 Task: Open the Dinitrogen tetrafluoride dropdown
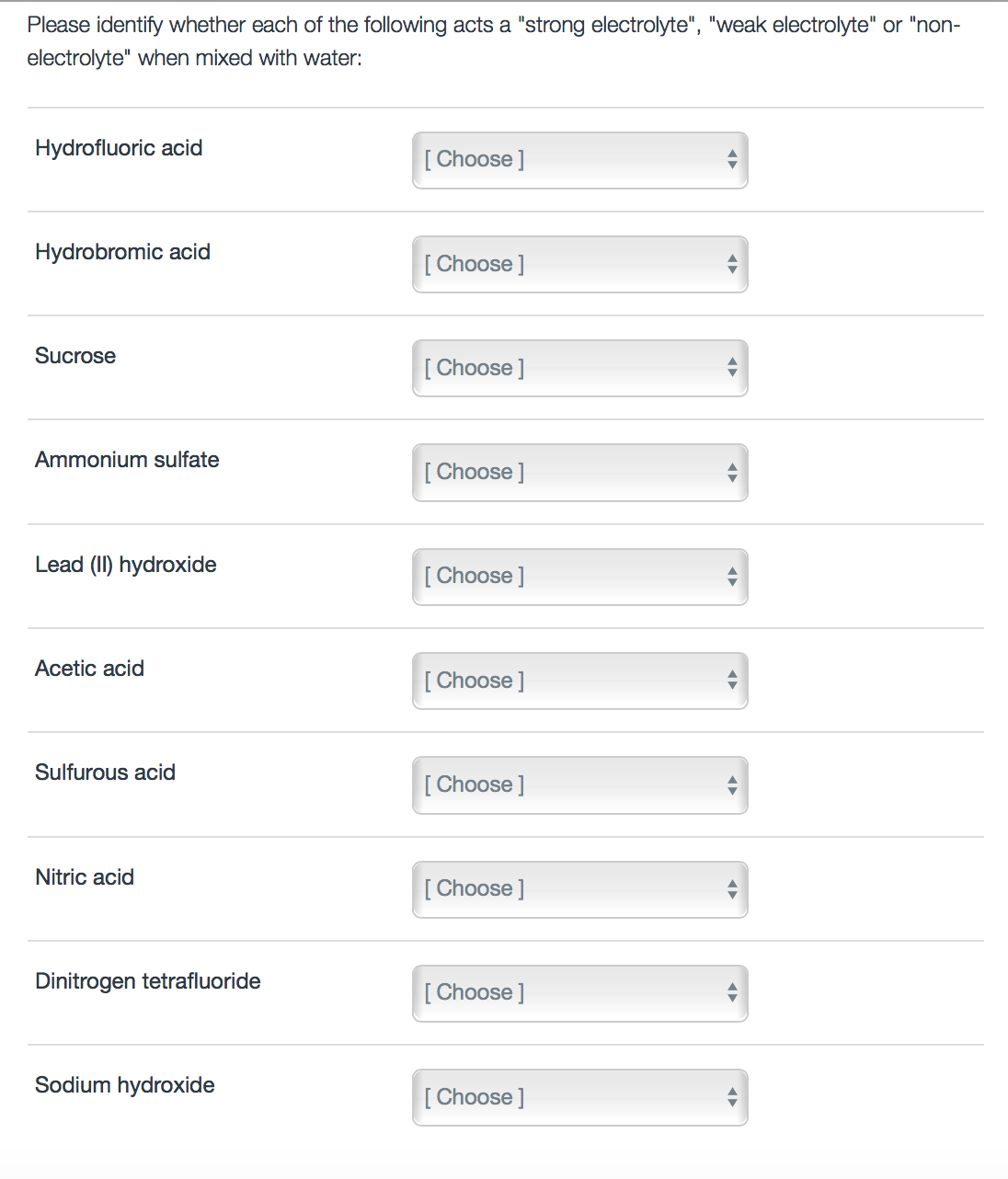579,993
